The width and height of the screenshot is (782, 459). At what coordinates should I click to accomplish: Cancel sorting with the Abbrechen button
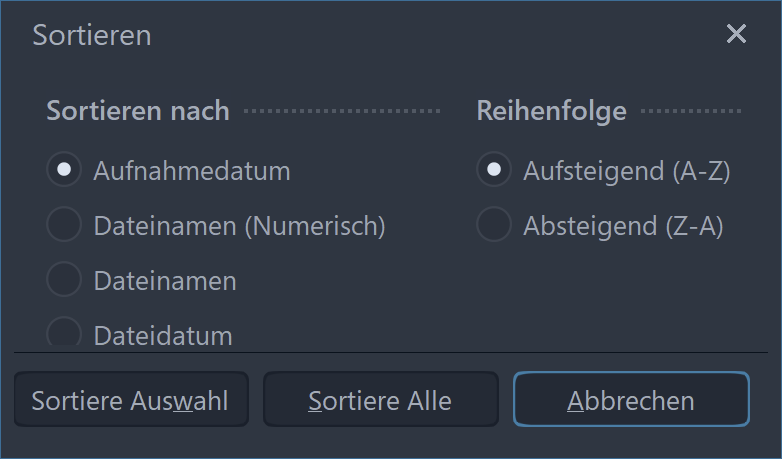click(631, 400)
